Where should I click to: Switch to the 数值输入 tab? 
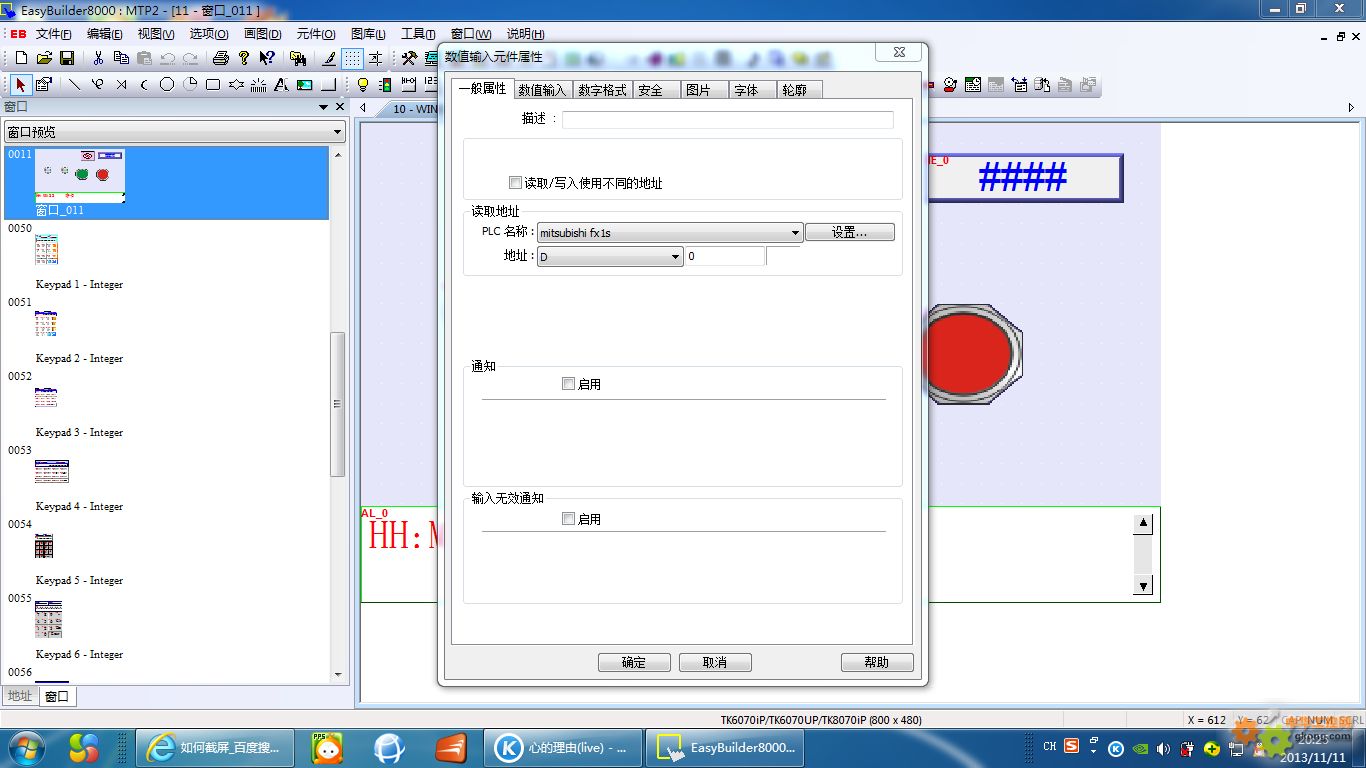[542, 90]
